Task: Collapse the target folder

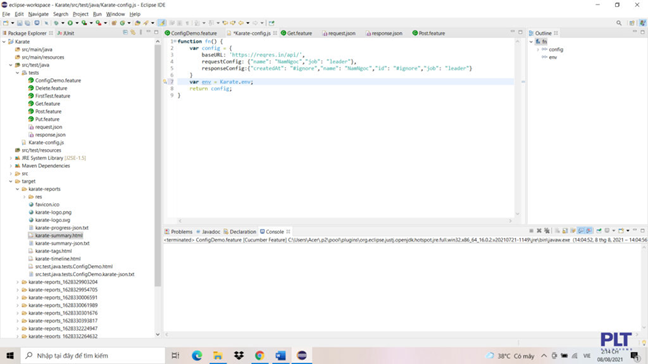Action: point(11,181)
